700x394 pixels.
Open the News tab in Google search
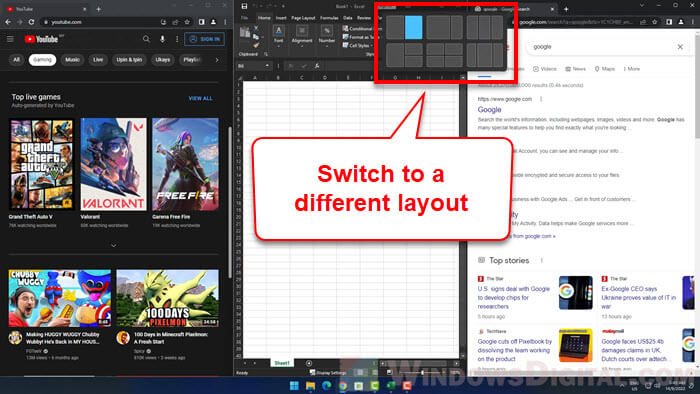[x=575, y=69]
